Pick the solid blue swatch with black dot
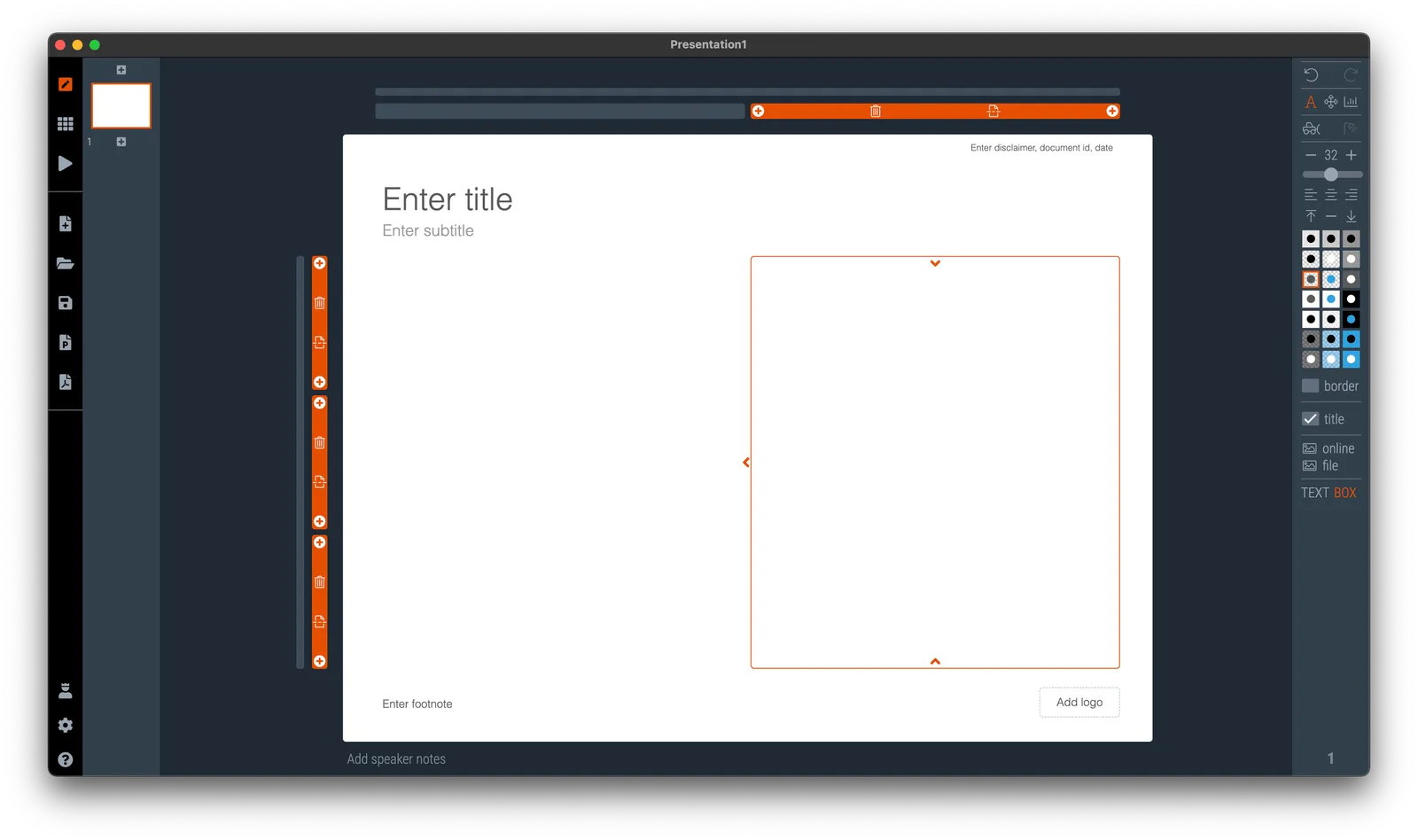1418x840 pixels. pyautogui.click(x=1351, y=339)
